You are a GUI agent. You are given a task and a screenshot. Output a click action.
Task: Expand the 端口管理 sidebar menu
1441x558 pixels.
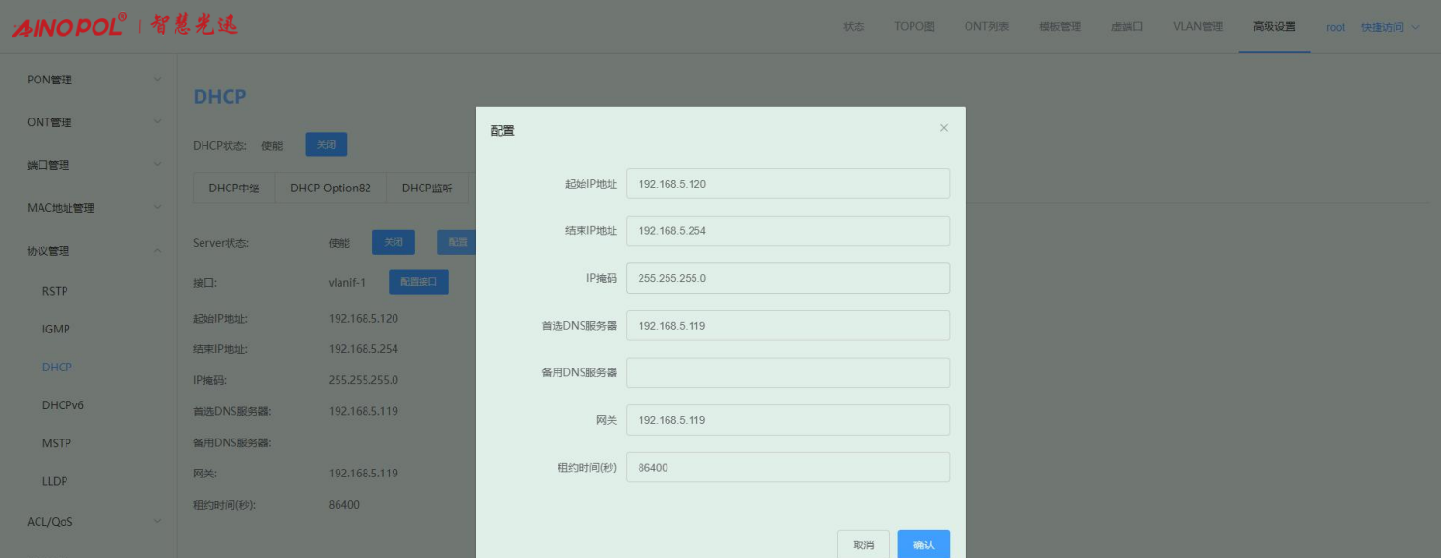[x=92, y=165]
